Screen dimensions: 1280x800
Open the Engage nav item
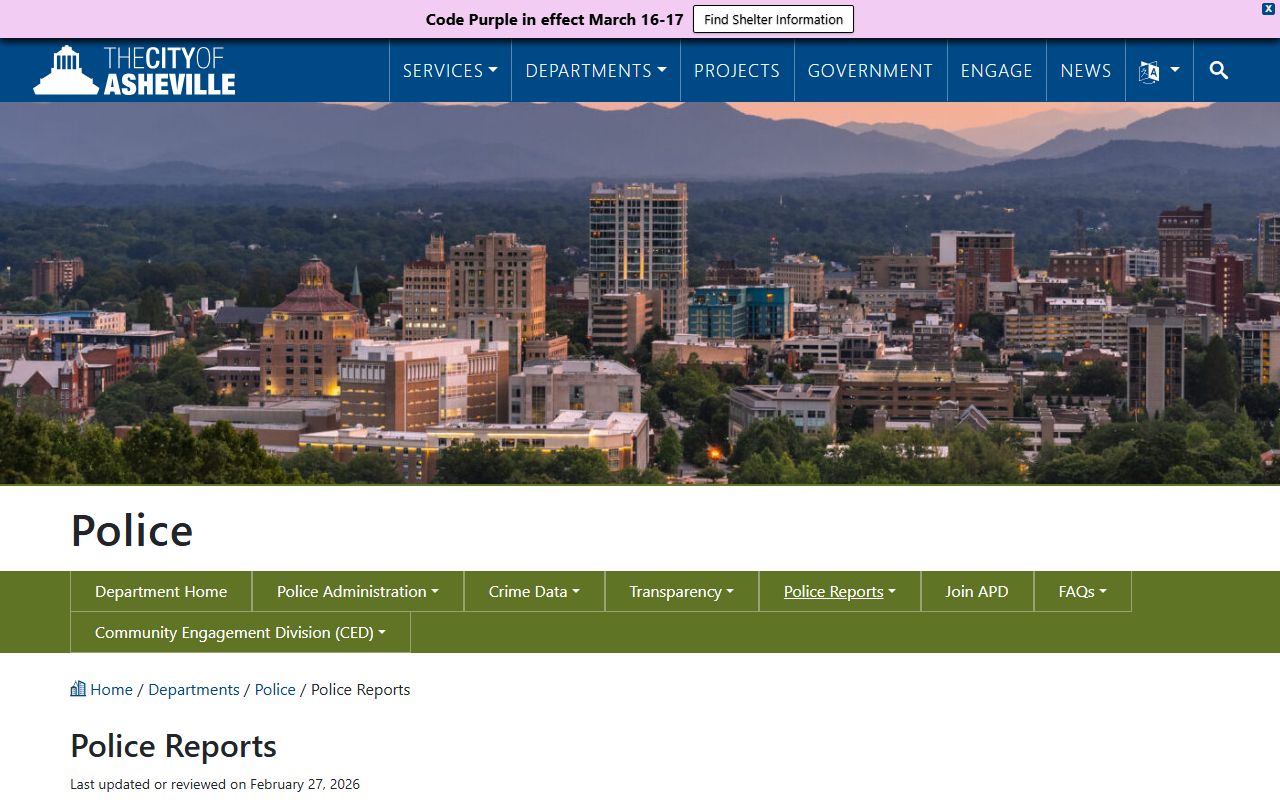996,71
